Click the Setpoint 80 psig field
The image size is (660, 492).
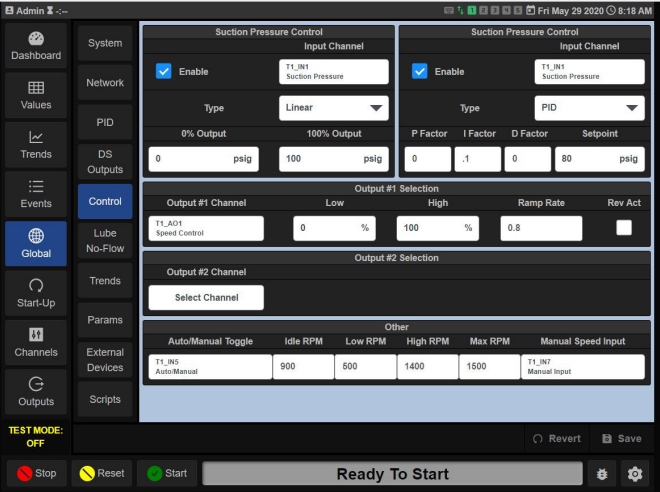(600, 159)
